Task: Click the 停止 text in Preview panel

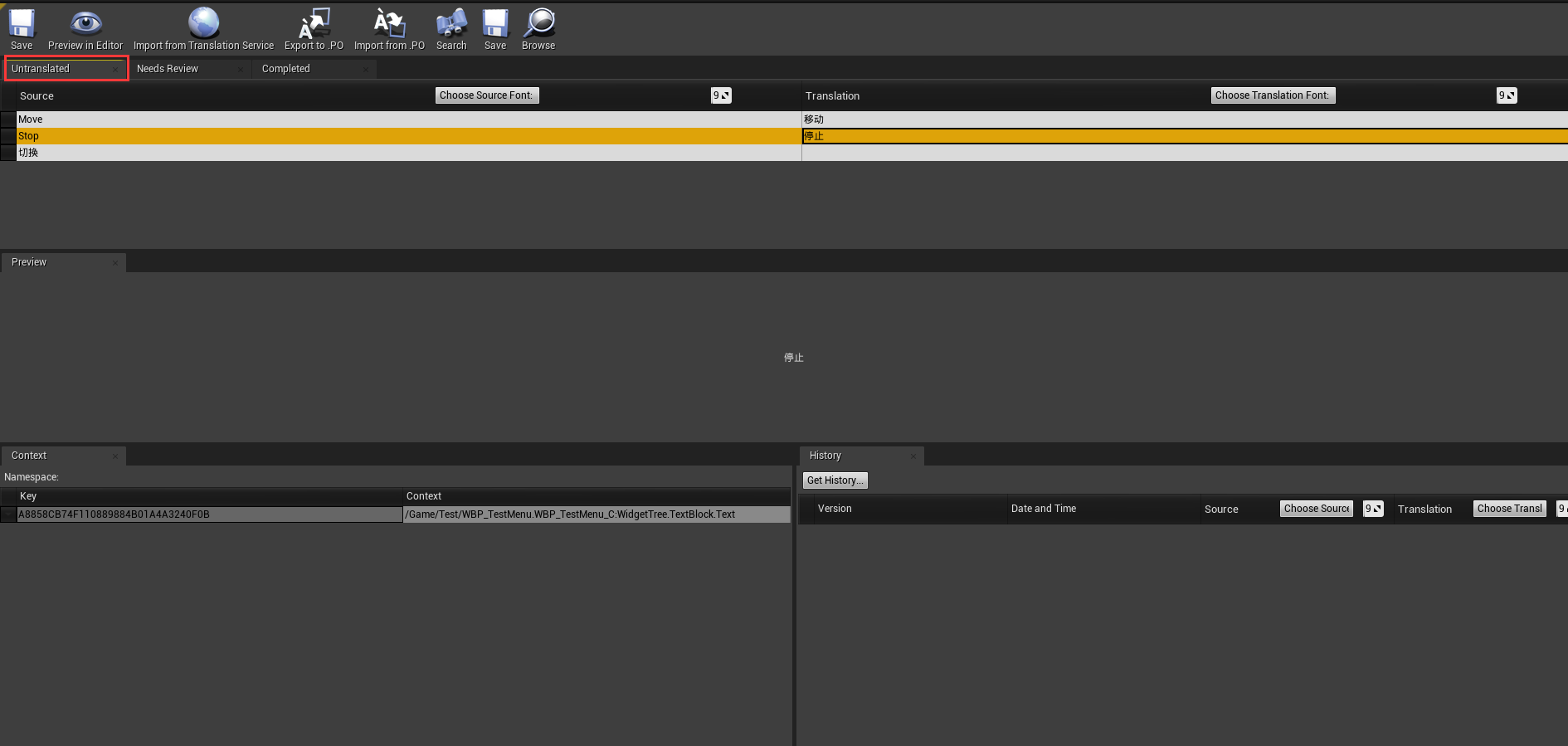Action: 794,358
